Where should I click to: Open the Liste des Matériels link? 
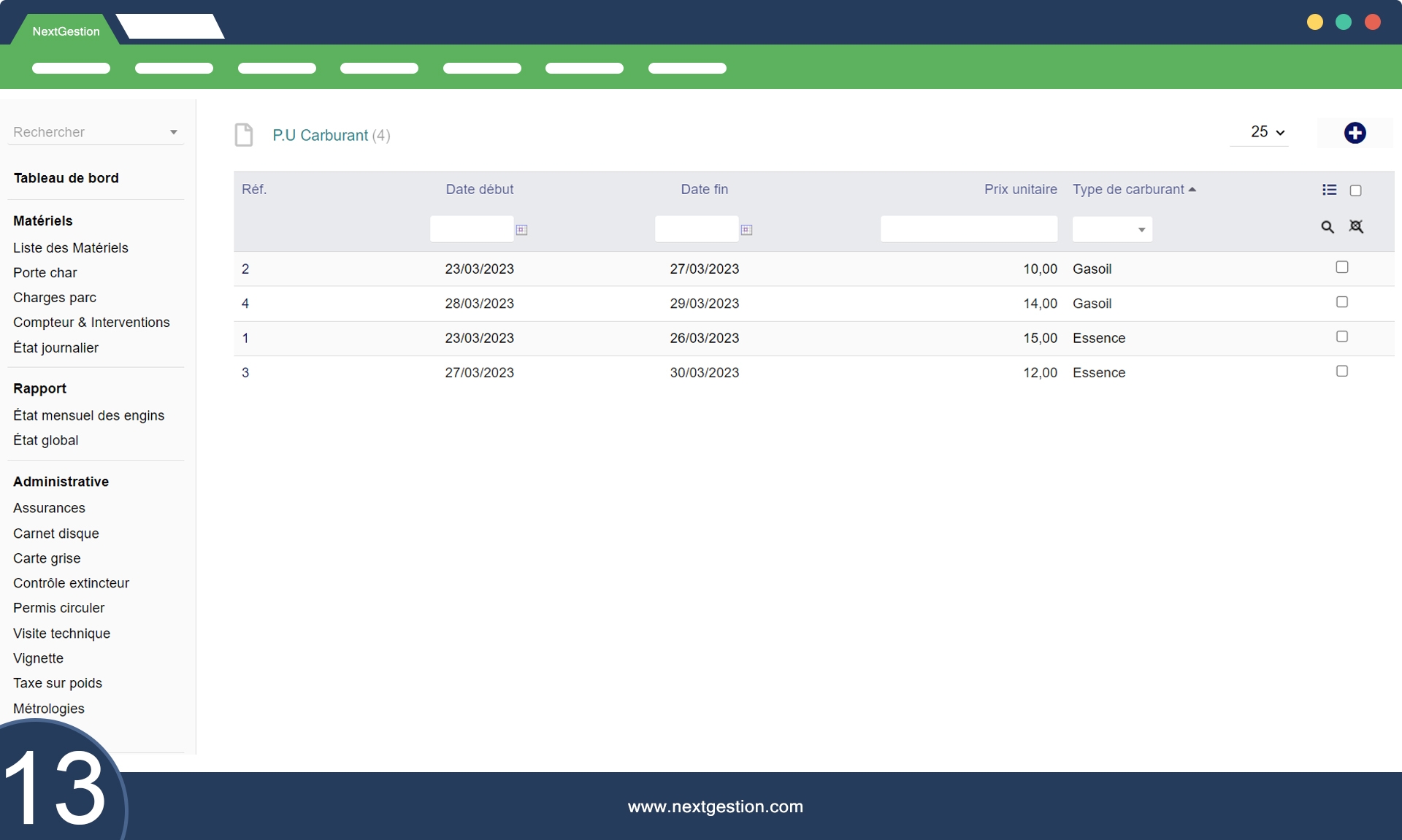(71, 248)
